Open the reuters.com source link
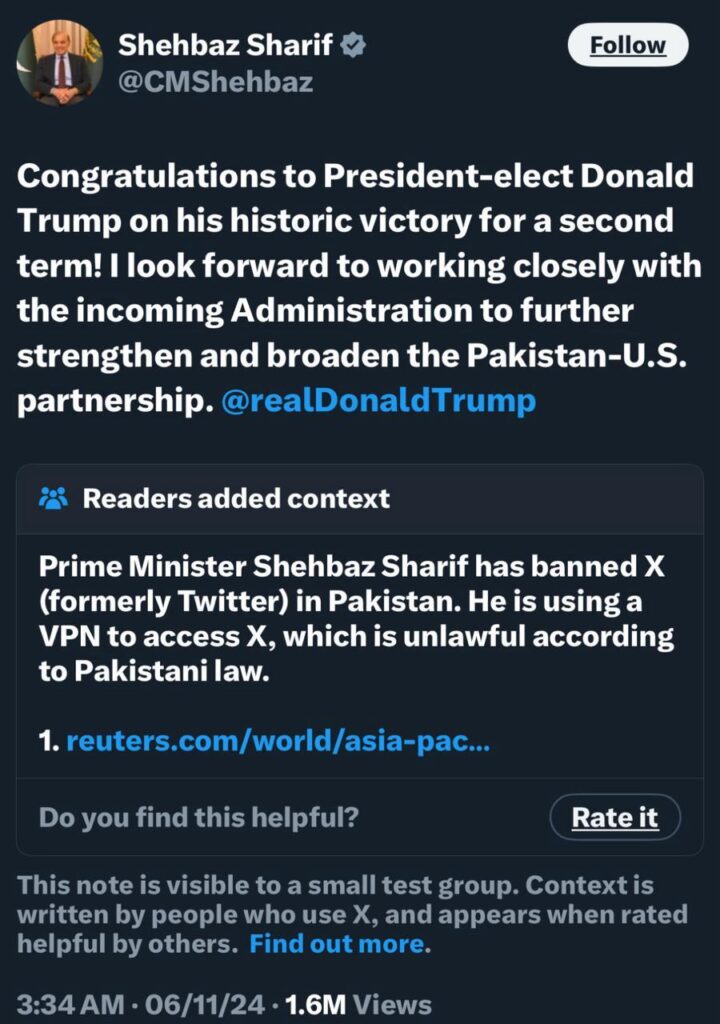720x1024 pixels. click(x=278, y=742)
